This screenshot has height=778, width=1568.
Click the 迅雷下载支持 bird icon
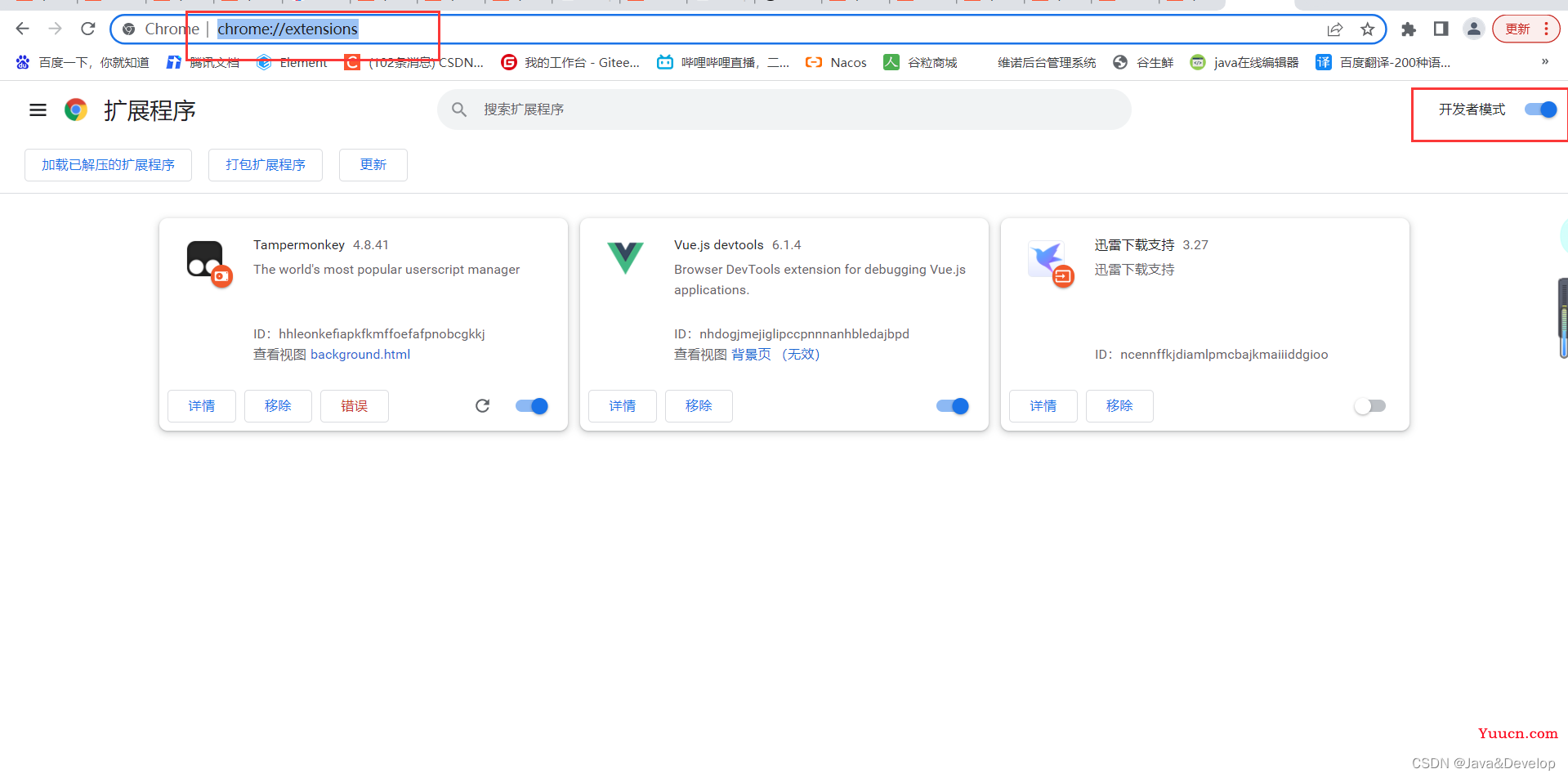click(x=1051, y=263)
